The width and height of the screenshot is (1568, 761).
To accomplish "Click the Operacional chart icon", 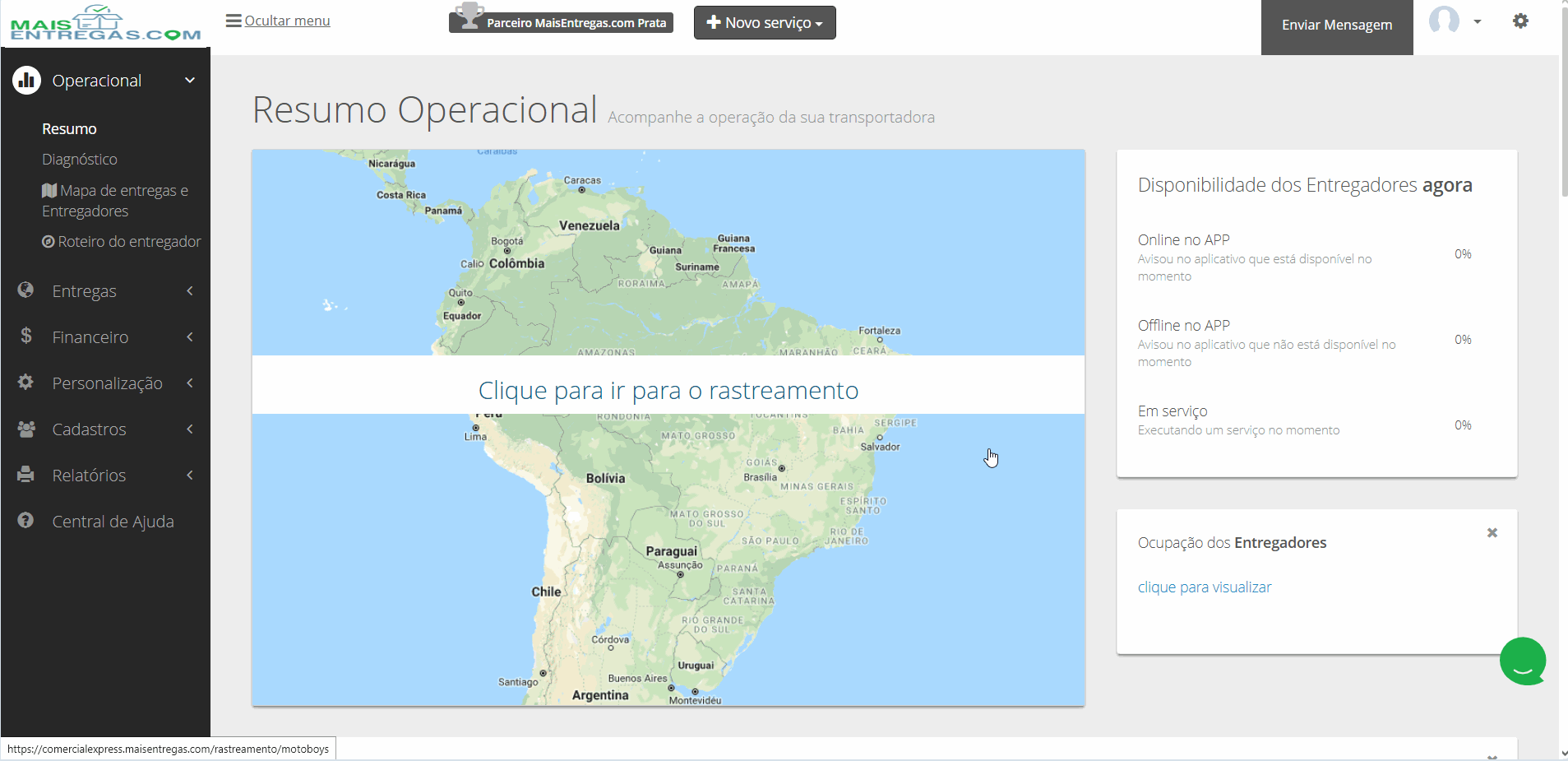I will 26,81.
